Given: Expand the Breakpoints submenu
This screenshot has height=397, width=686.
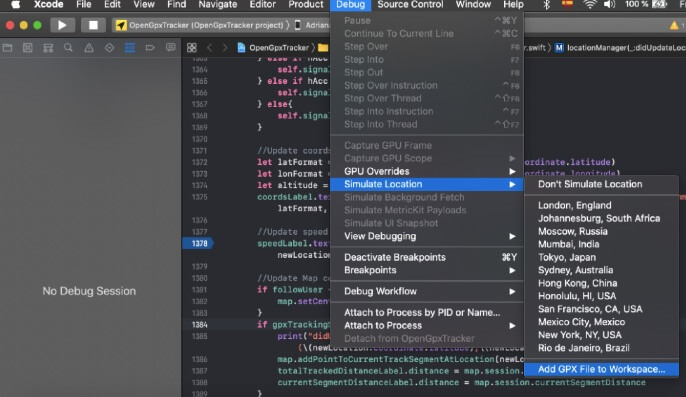Looking at the screenshot, I should click(x=427, y=270).
